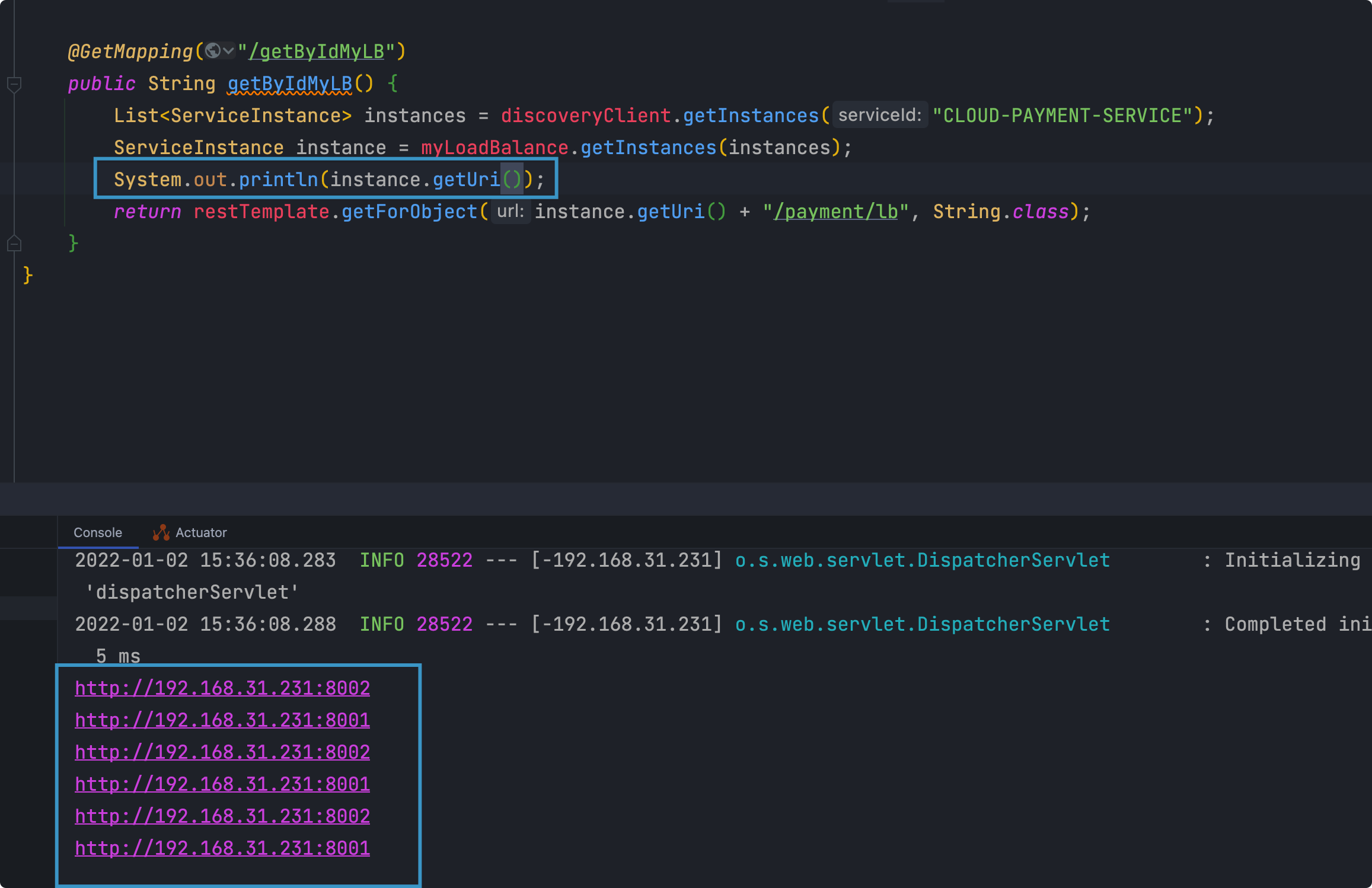Click the globe icon in the GetMapping annotation
The height and width of the screenshot is (888, 1372).
pos(213,51)
